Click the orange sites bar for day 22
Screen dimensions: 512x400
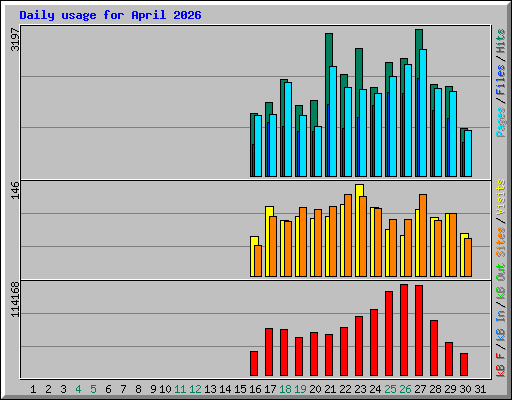(x=348, y=235)
